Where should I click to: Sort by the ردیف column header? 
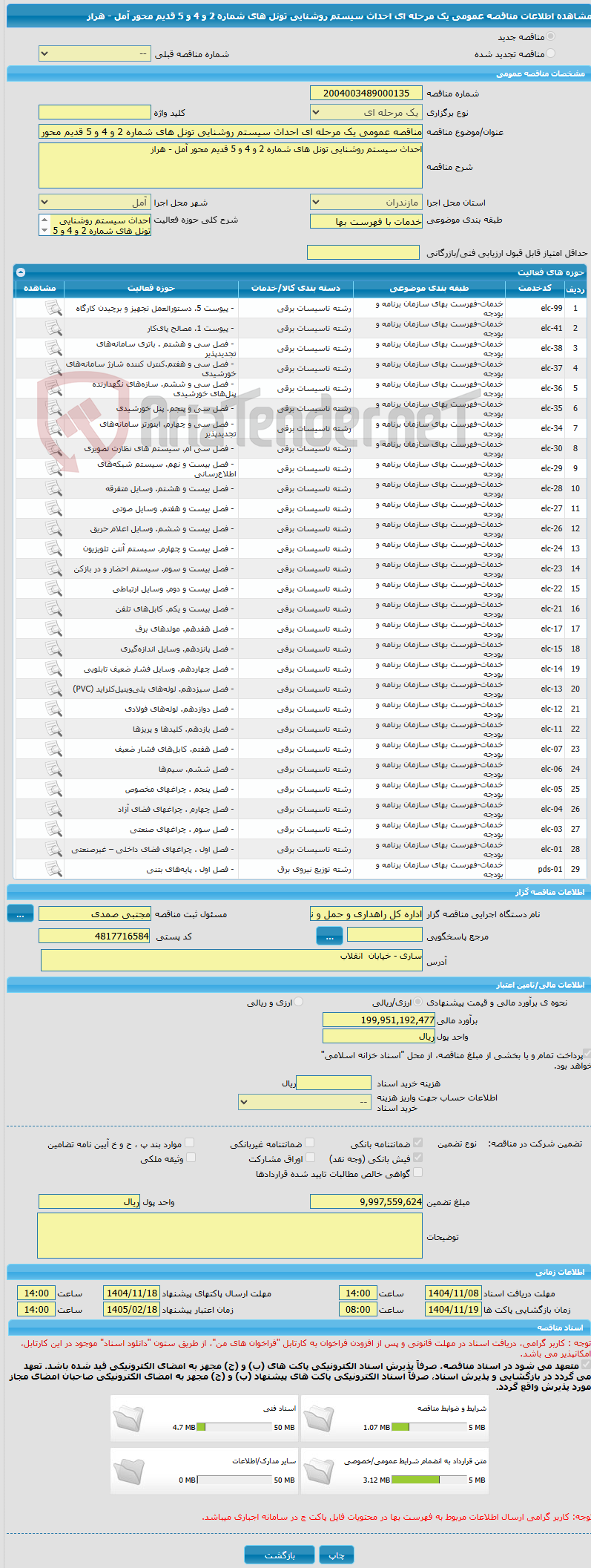coord(575,288)
